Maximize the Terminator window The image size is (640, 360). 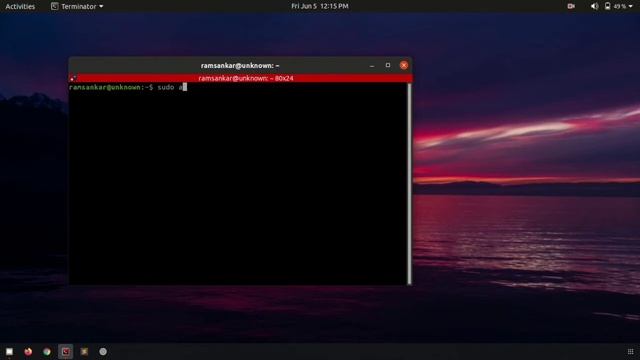388,65
